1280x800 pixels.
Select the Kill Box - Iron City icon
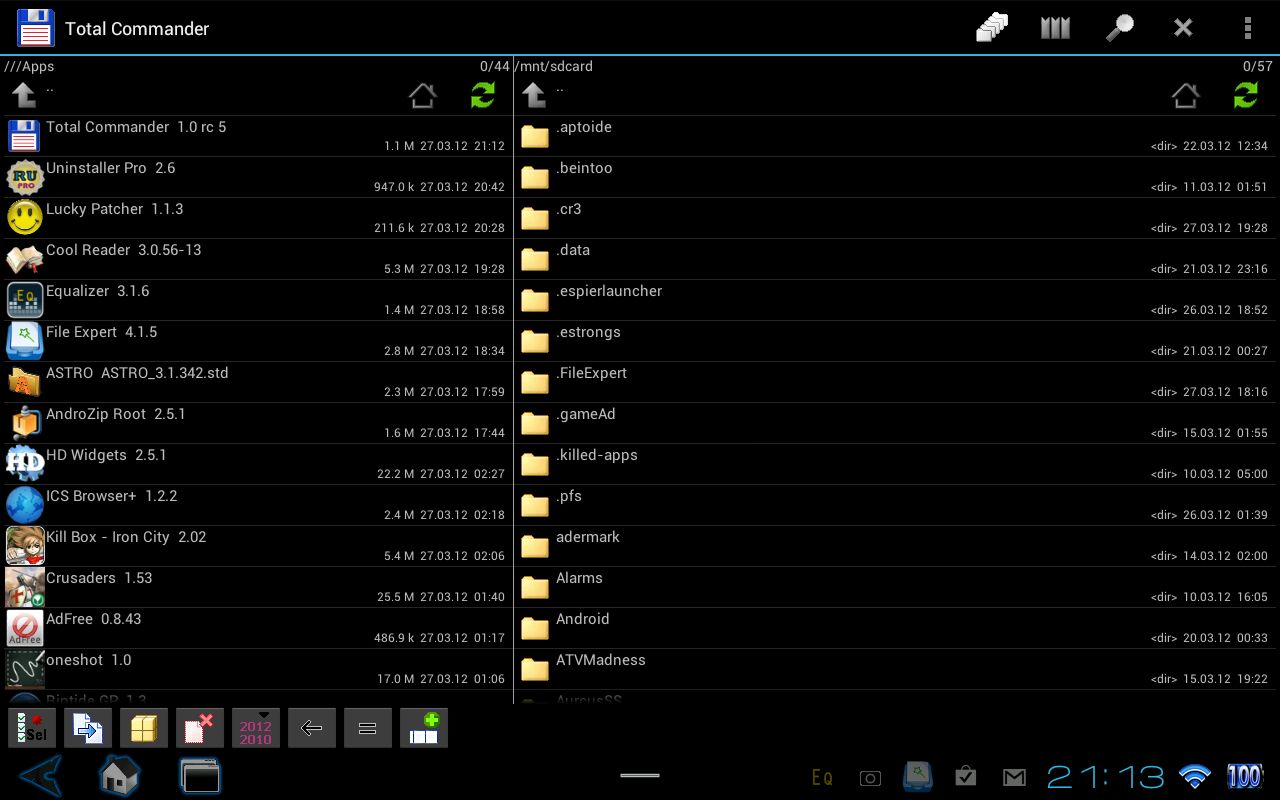25,546
